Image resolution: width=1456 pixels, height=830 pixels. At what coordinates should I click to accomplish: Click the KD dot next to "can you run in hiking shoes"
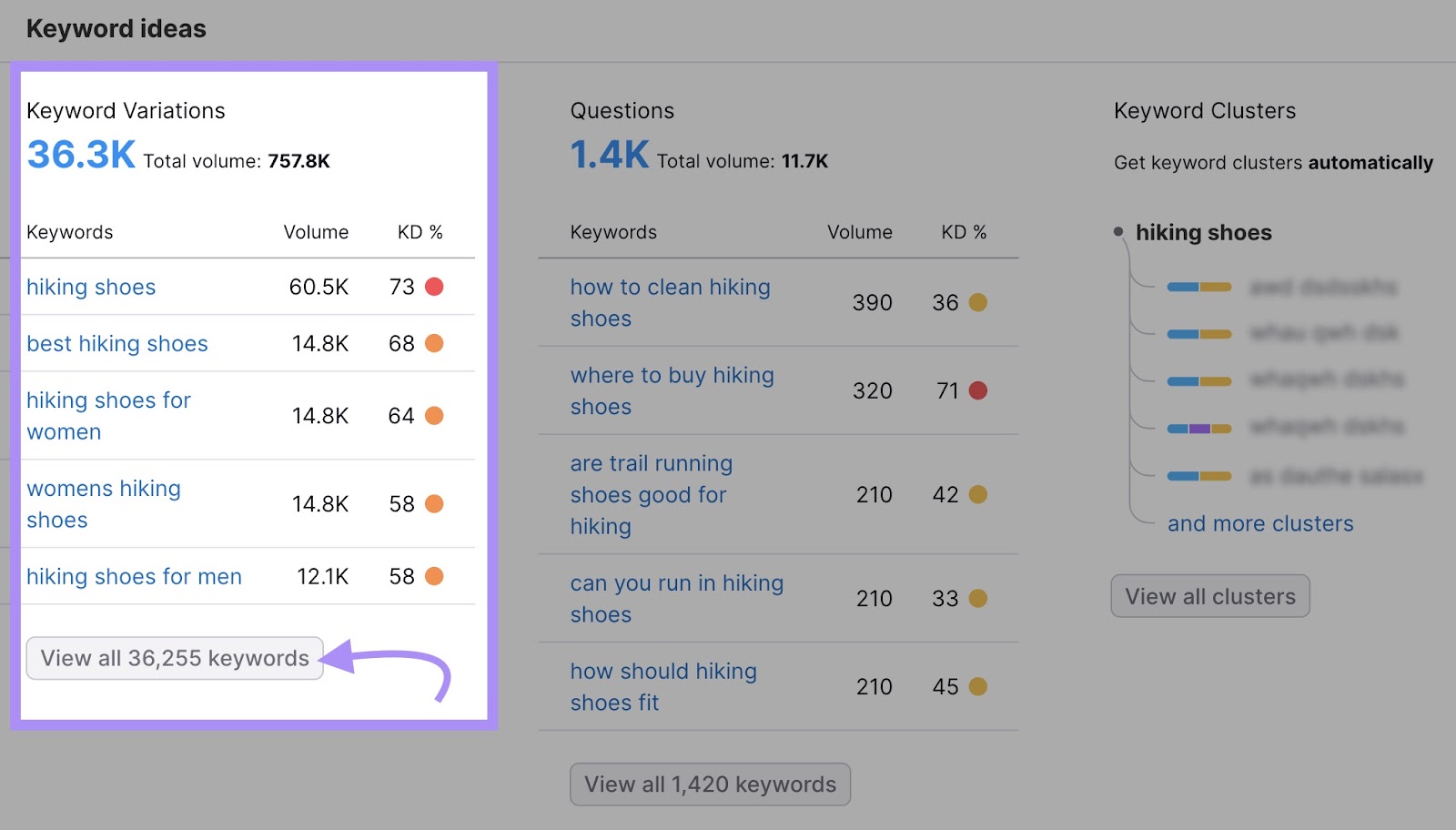977,598
